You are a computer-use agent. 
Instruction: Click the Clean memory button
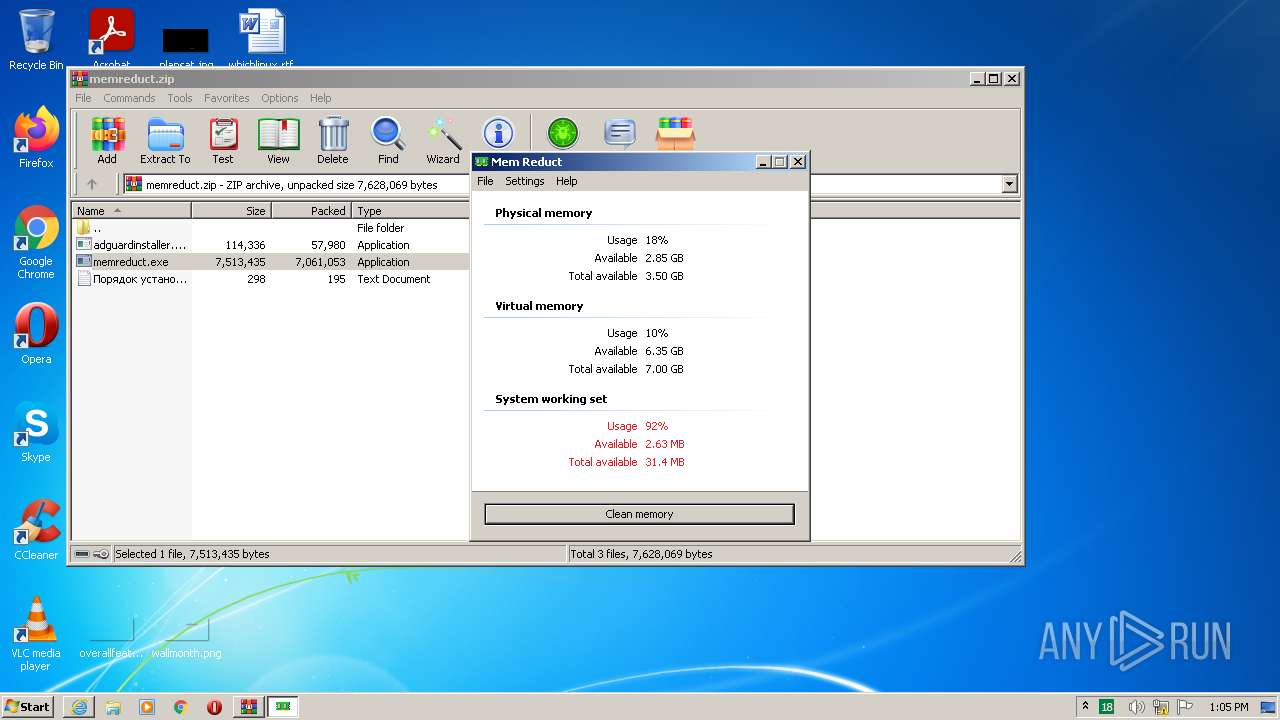click(x=639, y=514)
